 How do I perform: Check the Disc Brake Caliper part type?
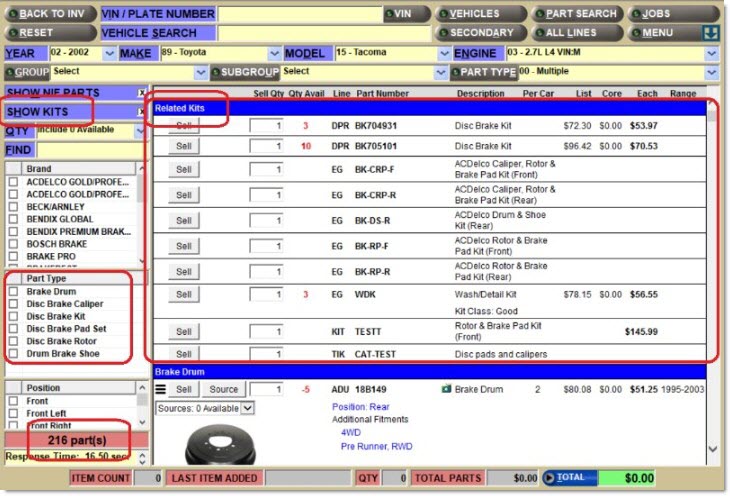13,304
